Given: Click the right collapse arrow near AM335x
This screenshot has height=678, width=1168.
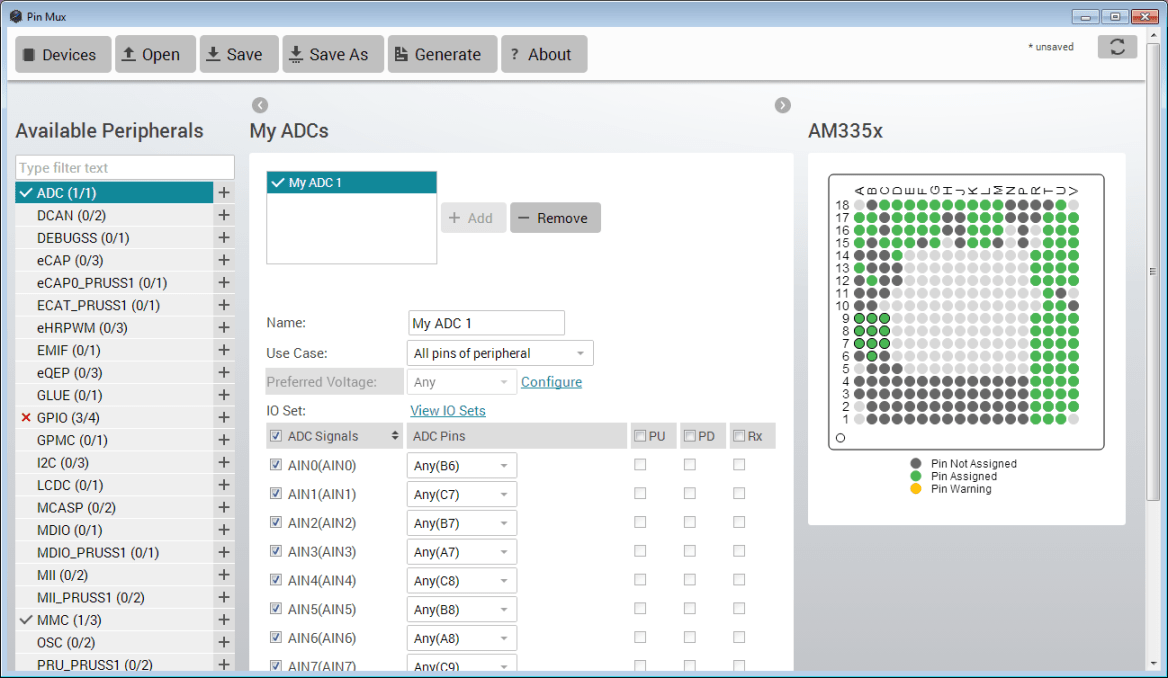Looking at the screenshot, I should [783, 105].
